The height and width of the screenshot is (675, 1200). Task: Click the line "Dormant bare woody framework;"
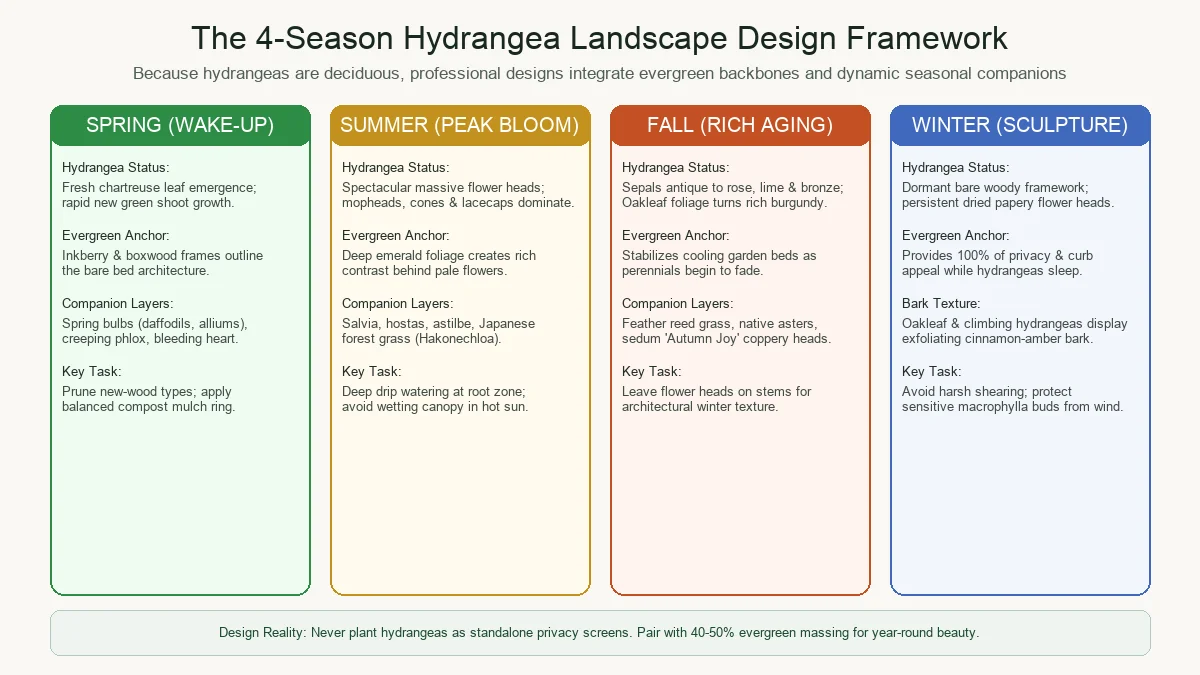click(x=996, y=187)
